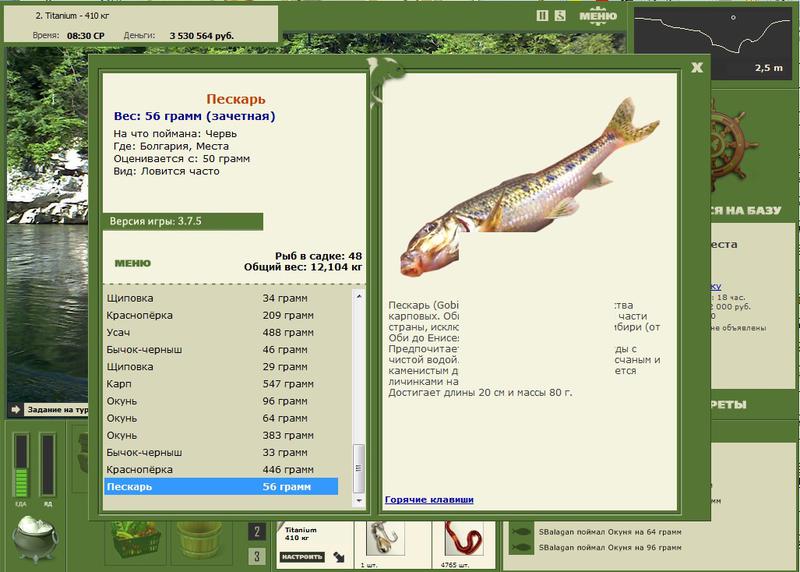Click the 2. Titanium - 410 кг label

(72, 16)
